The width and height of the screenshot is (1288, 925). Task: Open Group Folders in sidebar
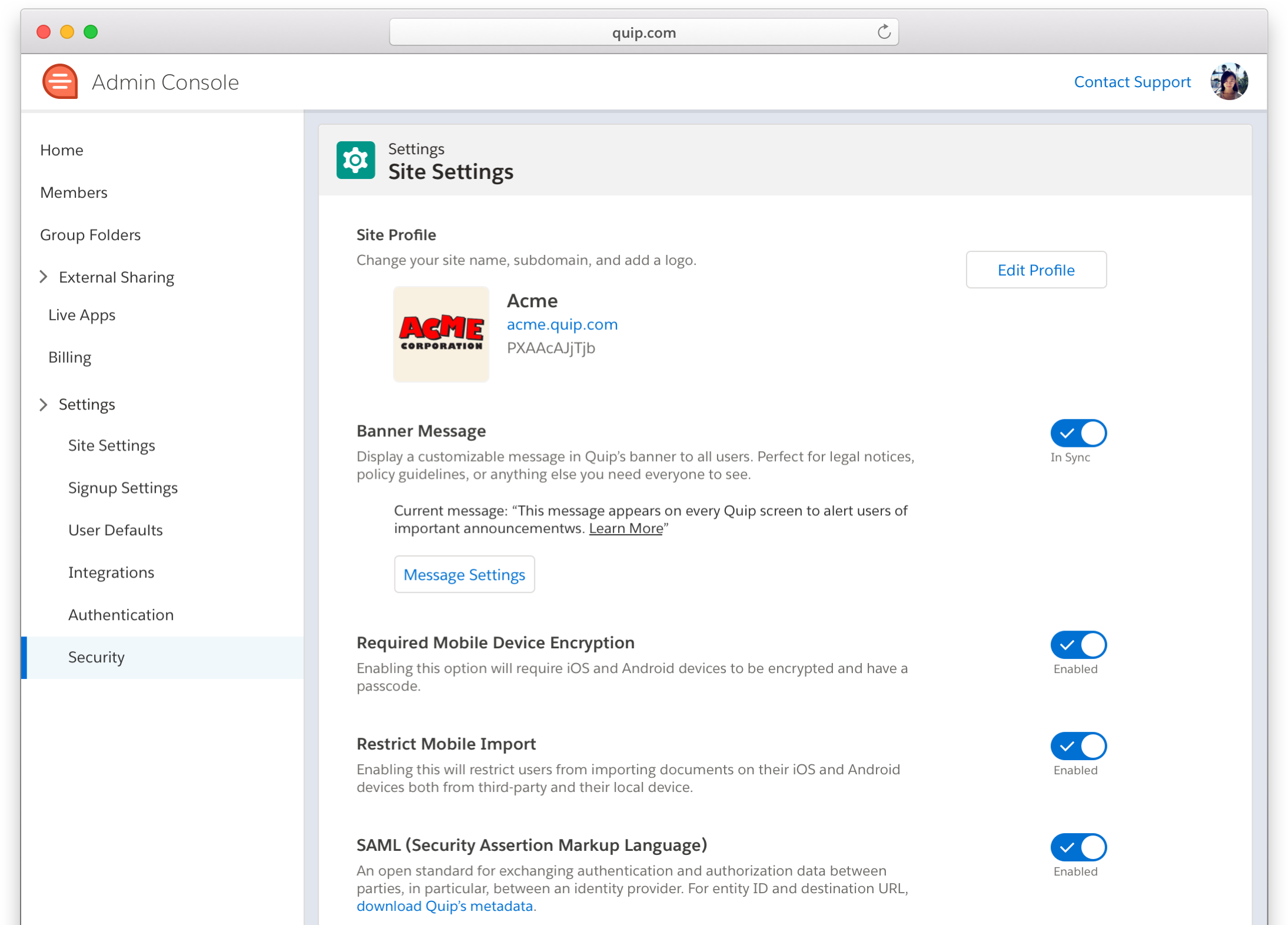[90, 235]
